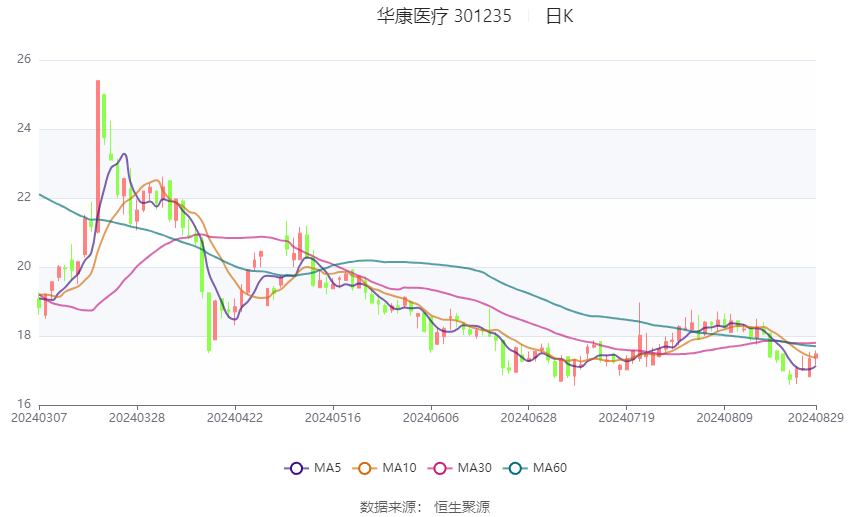Toggle the MA5 legend marker

pos(297,468)
